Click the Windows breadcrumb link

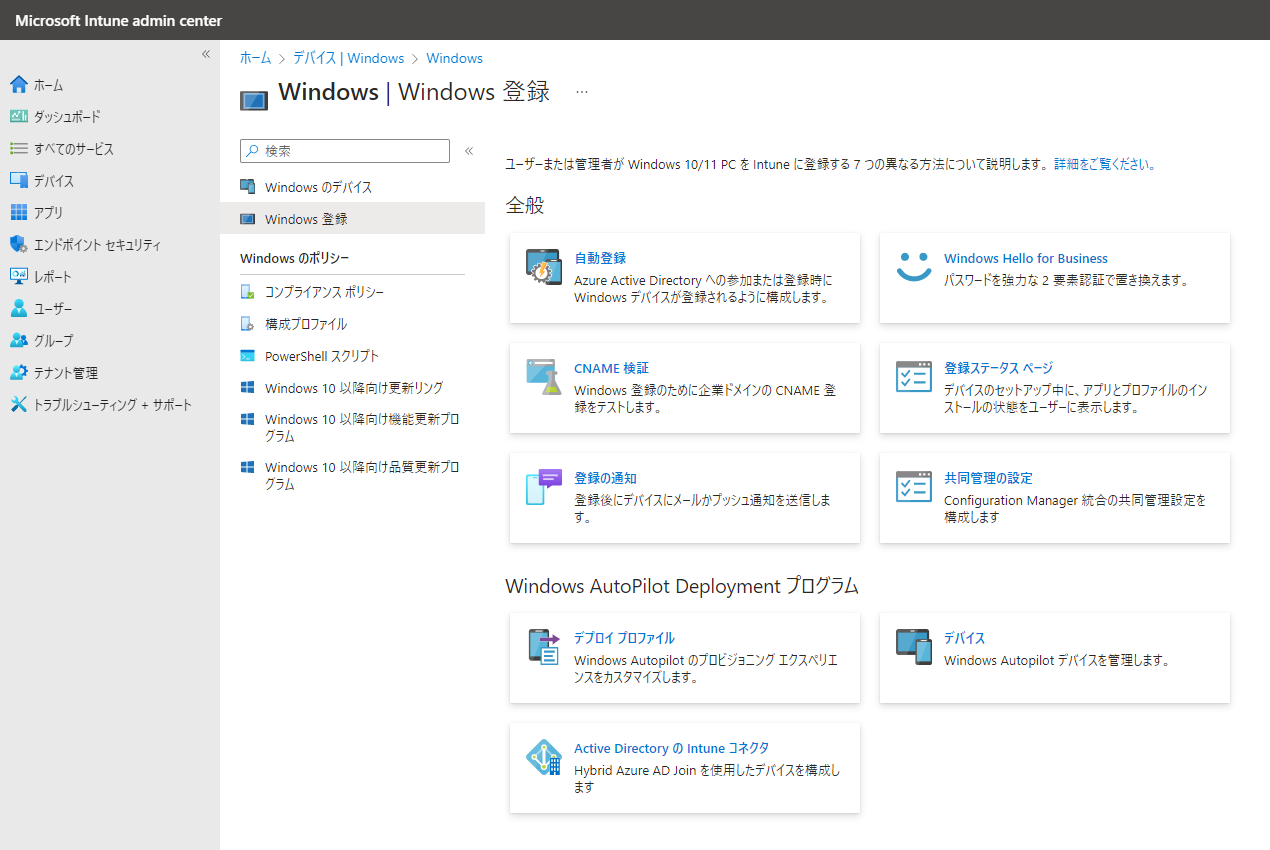[x=454, y=58]
